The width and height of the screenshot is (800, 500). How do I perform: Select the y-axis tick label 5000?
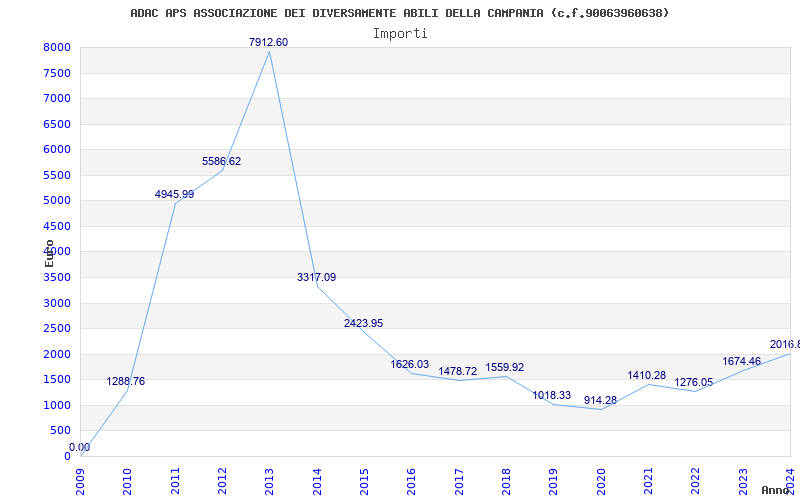tap(57, 201)
